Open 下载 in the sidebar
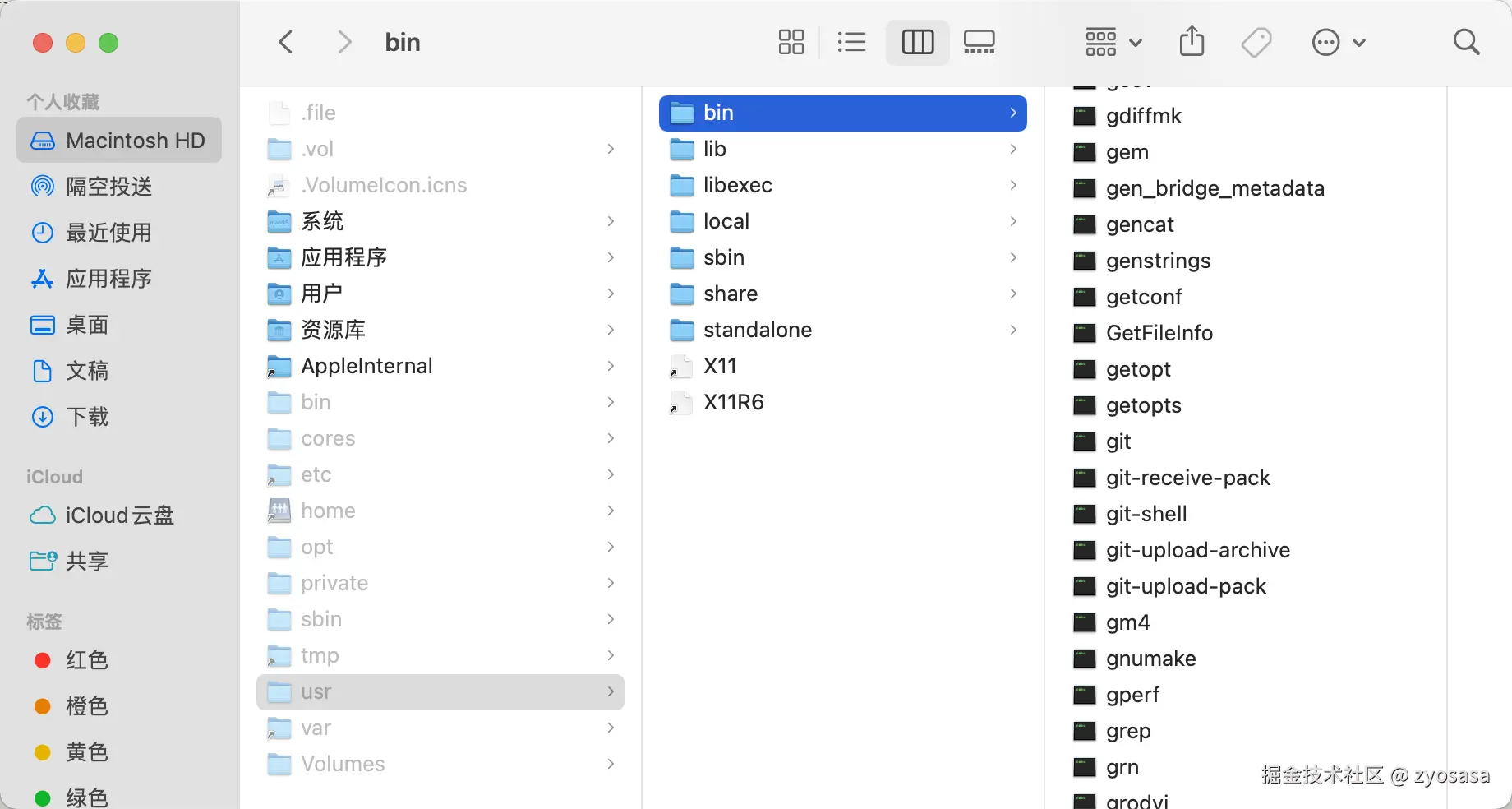Image resolution: width=1512 pixels, height=809 pixels. pyautogui.click(x=119, y=417)
